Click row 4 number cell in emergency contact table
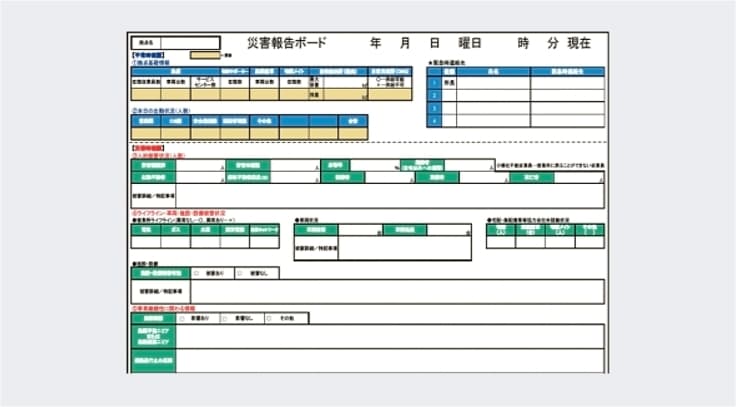Viewport: 736px width, 407px height. (434, 121)
